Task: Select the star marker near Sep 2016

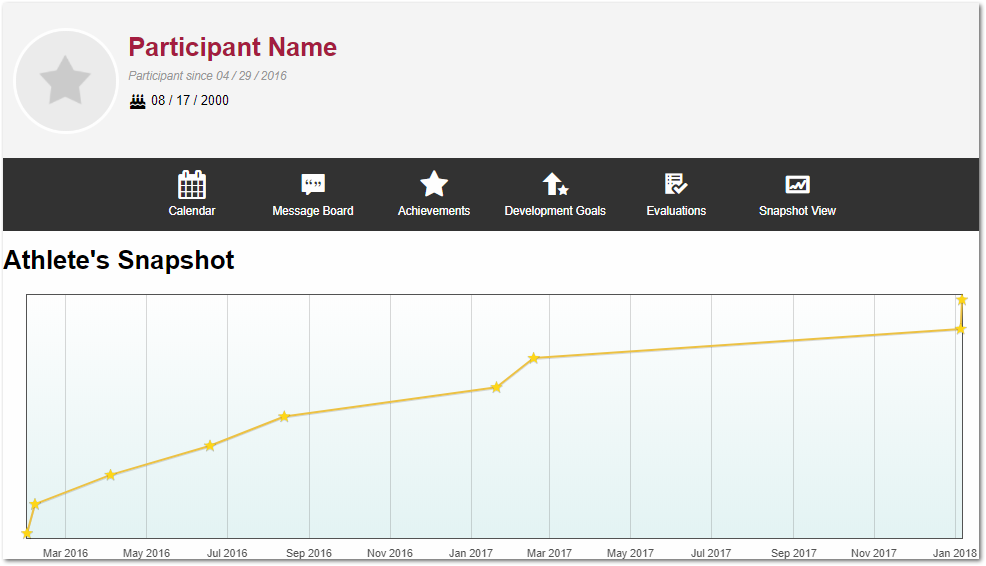Action: [x=284, y=416]
